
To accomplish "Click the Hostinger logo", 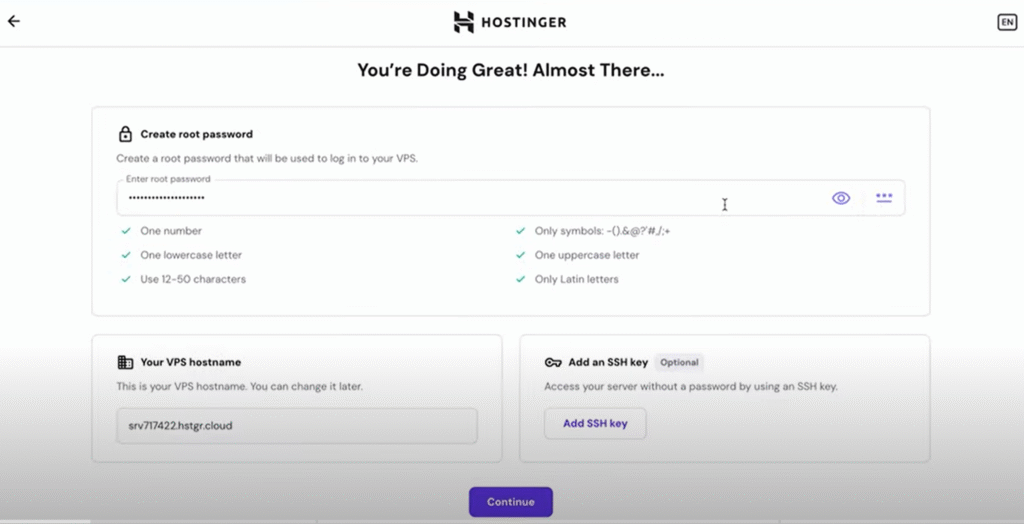I will [510, 22].
